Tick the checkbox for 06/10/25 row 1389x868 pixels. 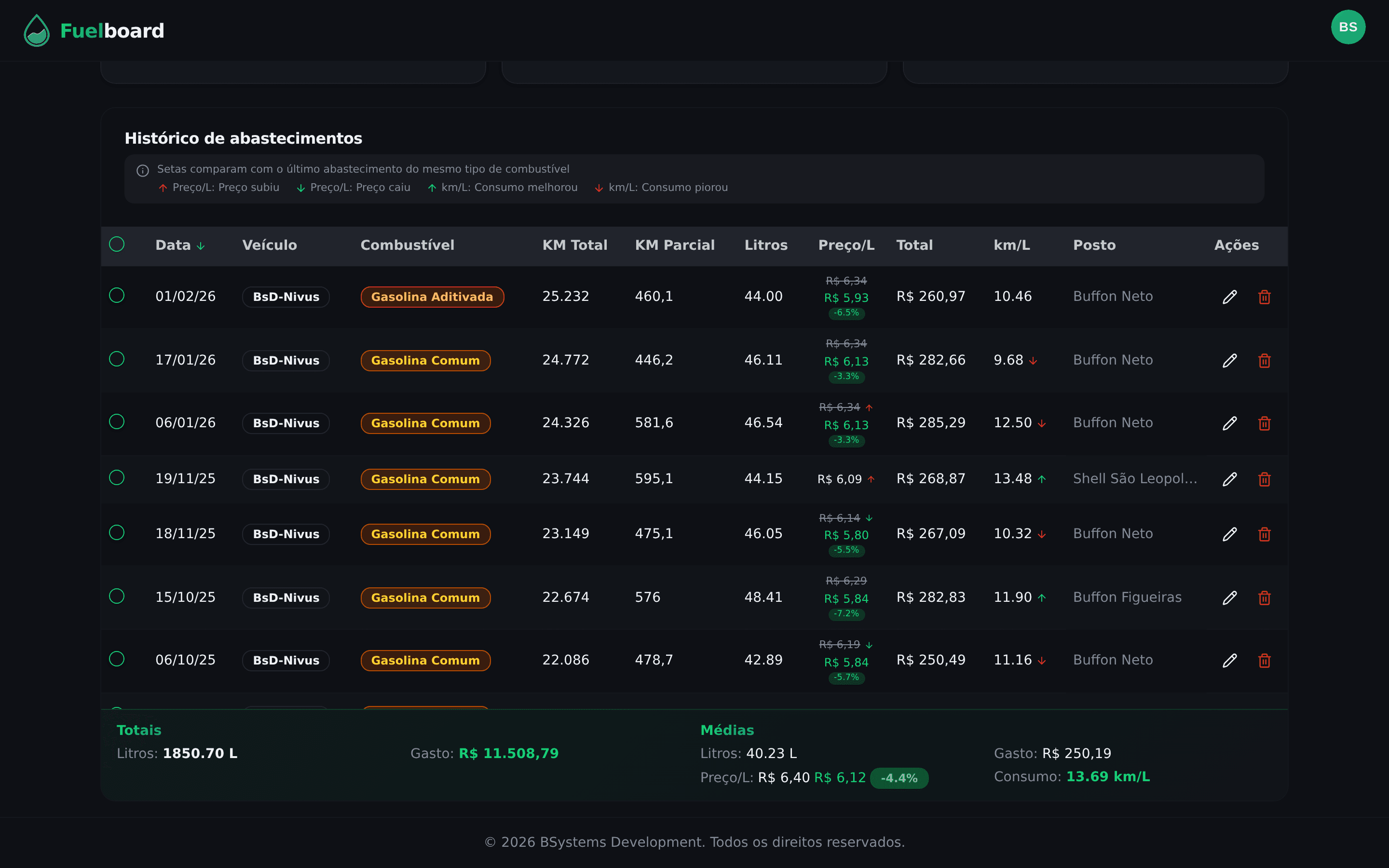point(117,658)
